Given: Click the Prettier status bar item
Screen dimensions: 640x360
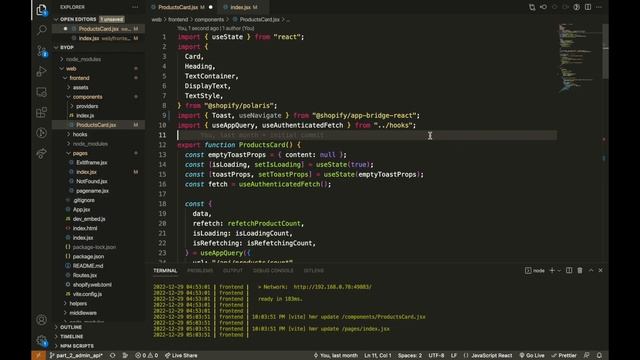Looking at the screenshot, I should [x=564, y=356].
